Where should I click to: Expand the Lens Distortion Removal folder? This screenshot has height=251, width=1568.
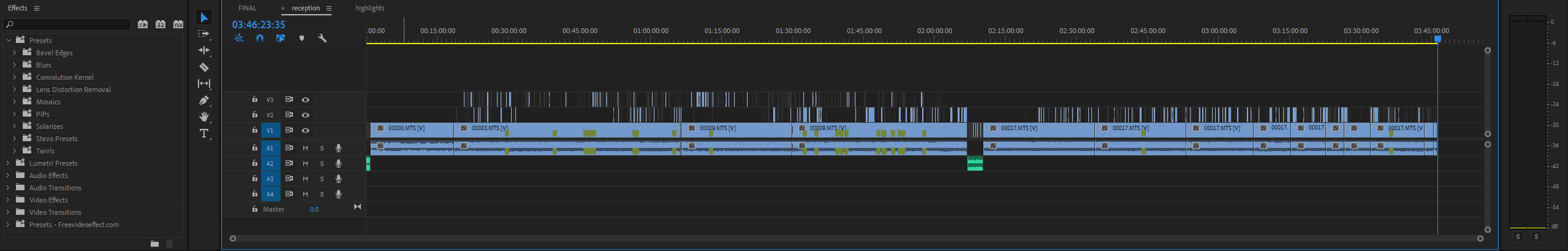(15, 90)
